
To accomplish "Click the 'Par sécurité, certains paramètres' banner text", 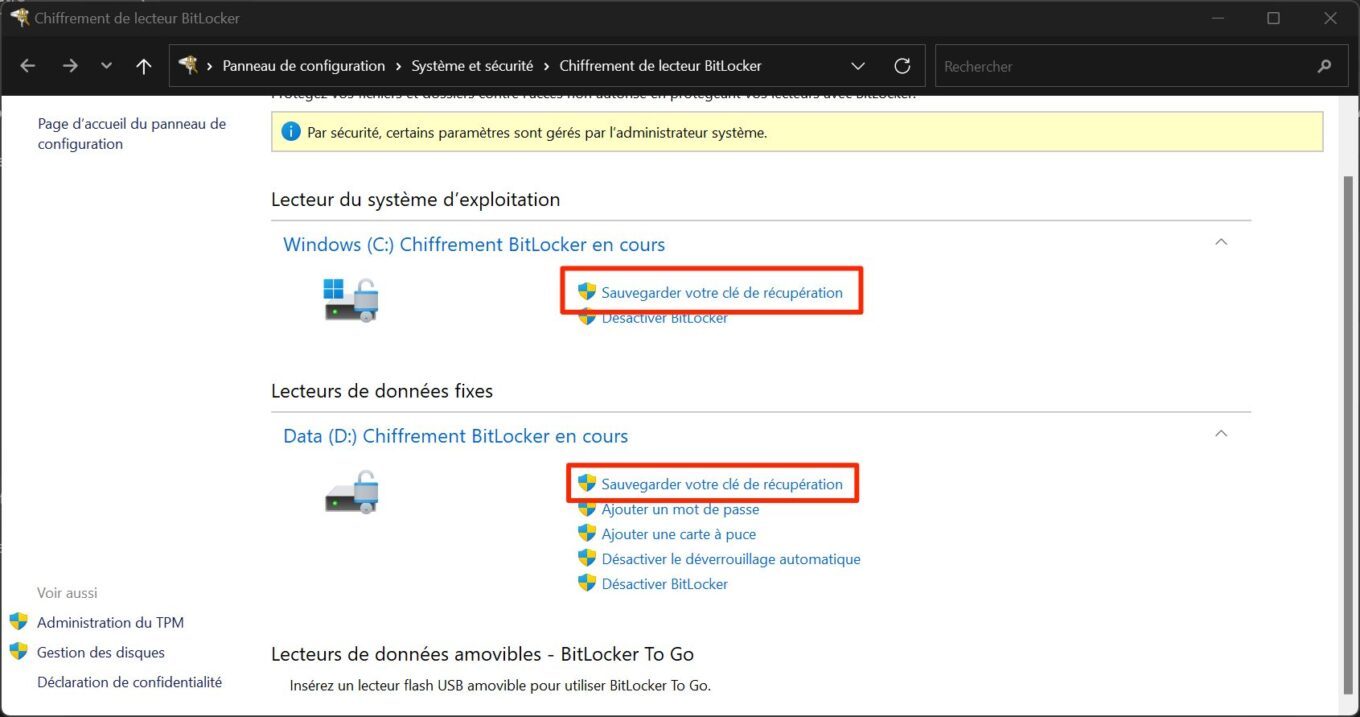I will 537,132.
